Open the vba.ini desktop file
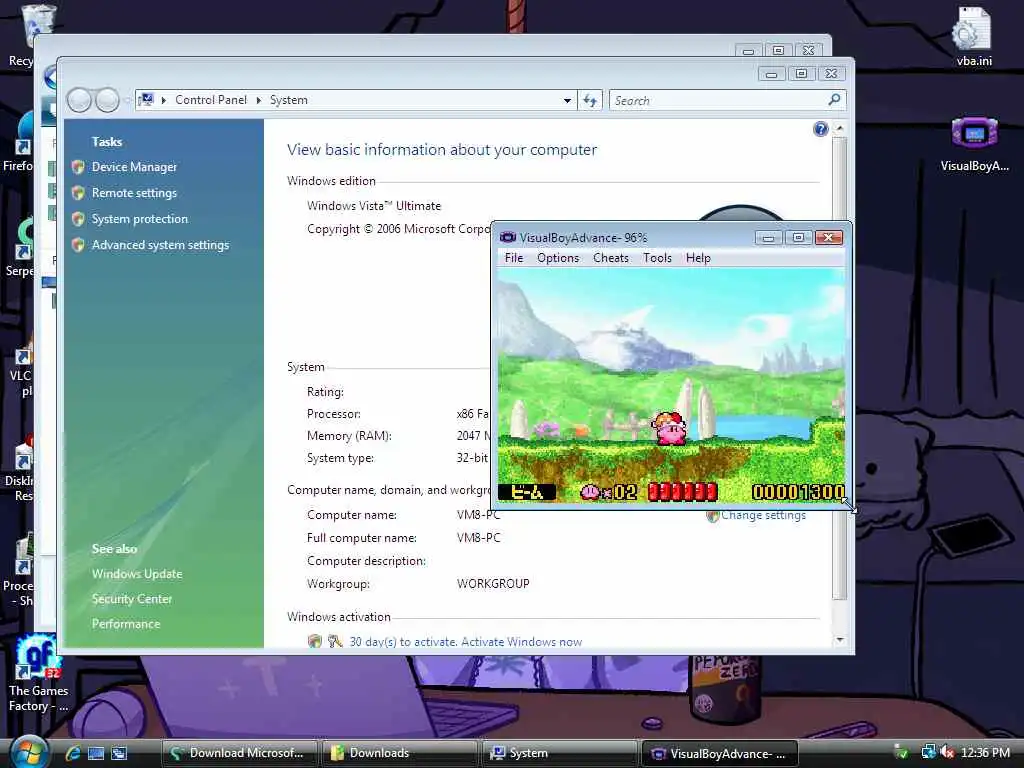 tap(974, 37)
